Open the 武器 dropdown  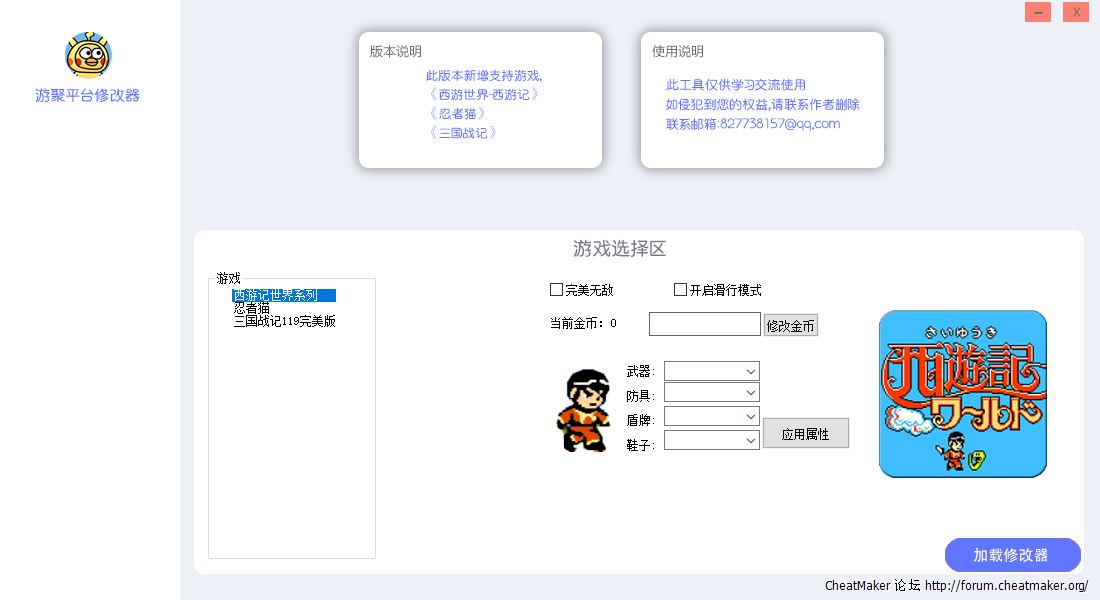(x=711, y=371)
